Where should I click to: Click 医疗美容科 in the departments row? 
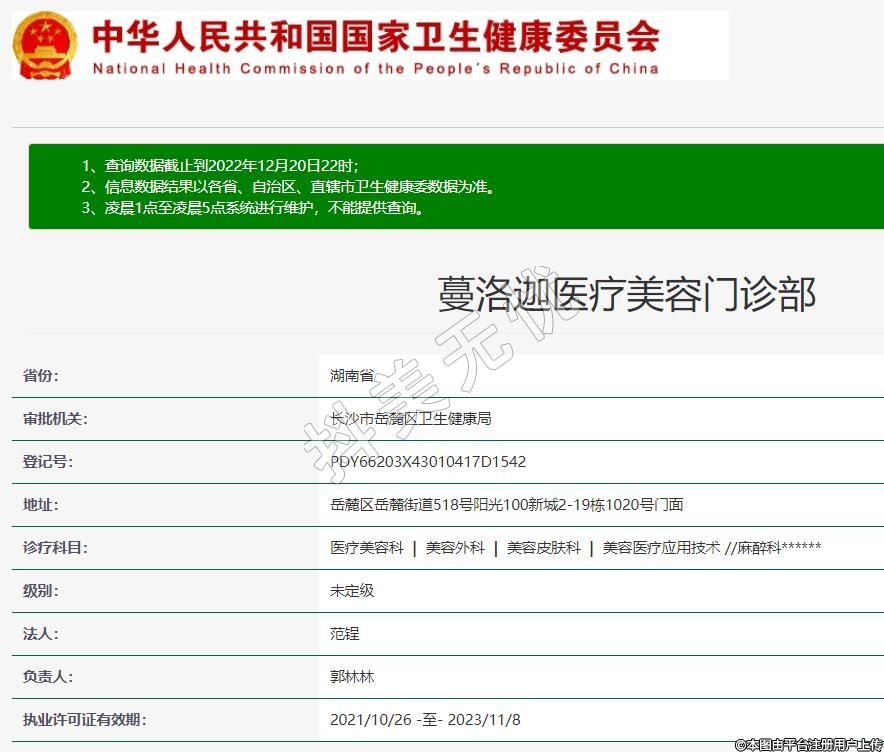(x=367, y=548)
